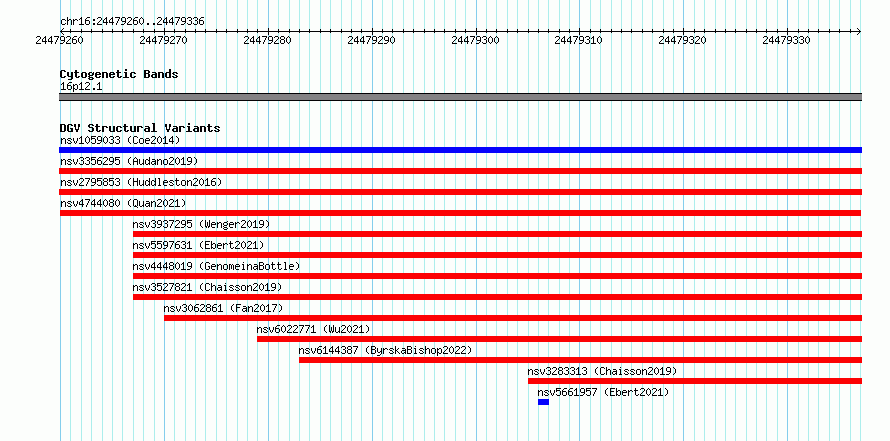Select the red nsv3937295 variant bar

497,234
